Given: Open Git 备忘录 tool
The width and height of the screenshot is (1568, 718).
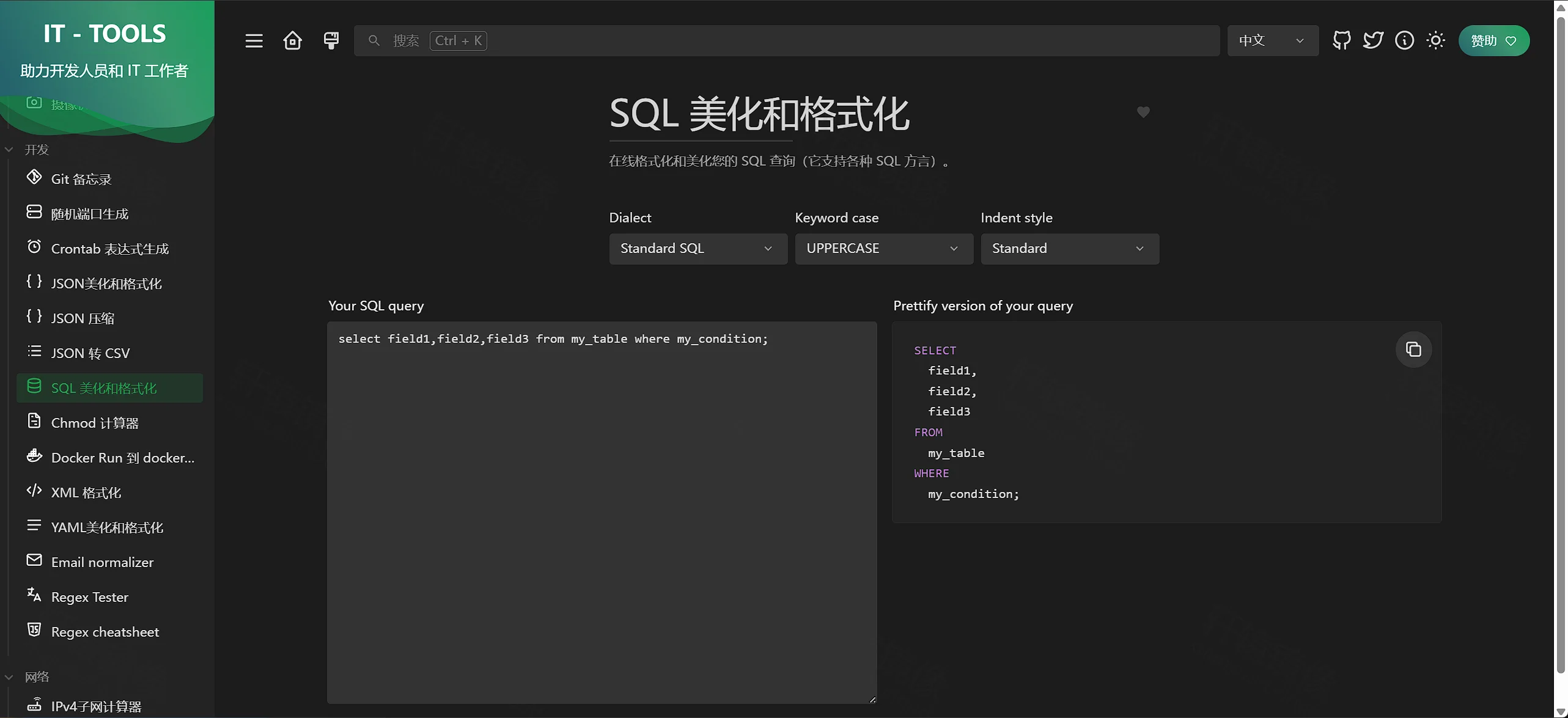Looking at the screenshot, I should [x=110, y=179].
